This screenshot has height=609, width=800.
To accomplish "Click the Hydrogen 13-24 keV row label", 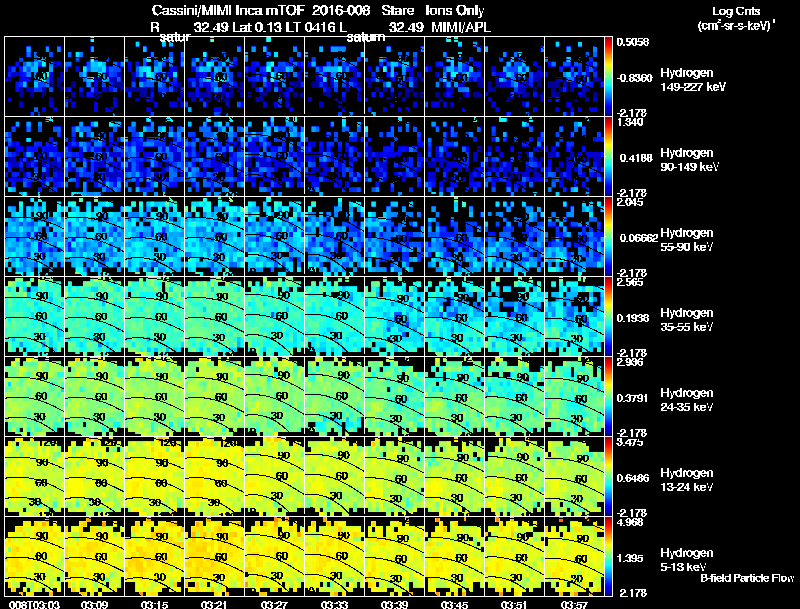I will tap(687, 480).
